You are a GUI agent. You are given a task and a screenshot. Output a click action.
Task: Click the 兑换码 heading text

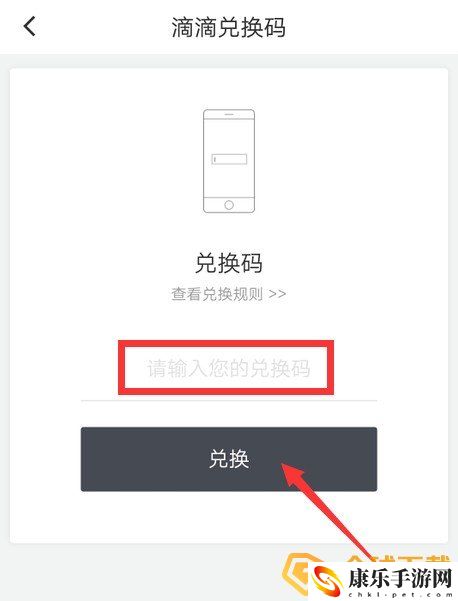pos(229,263)
